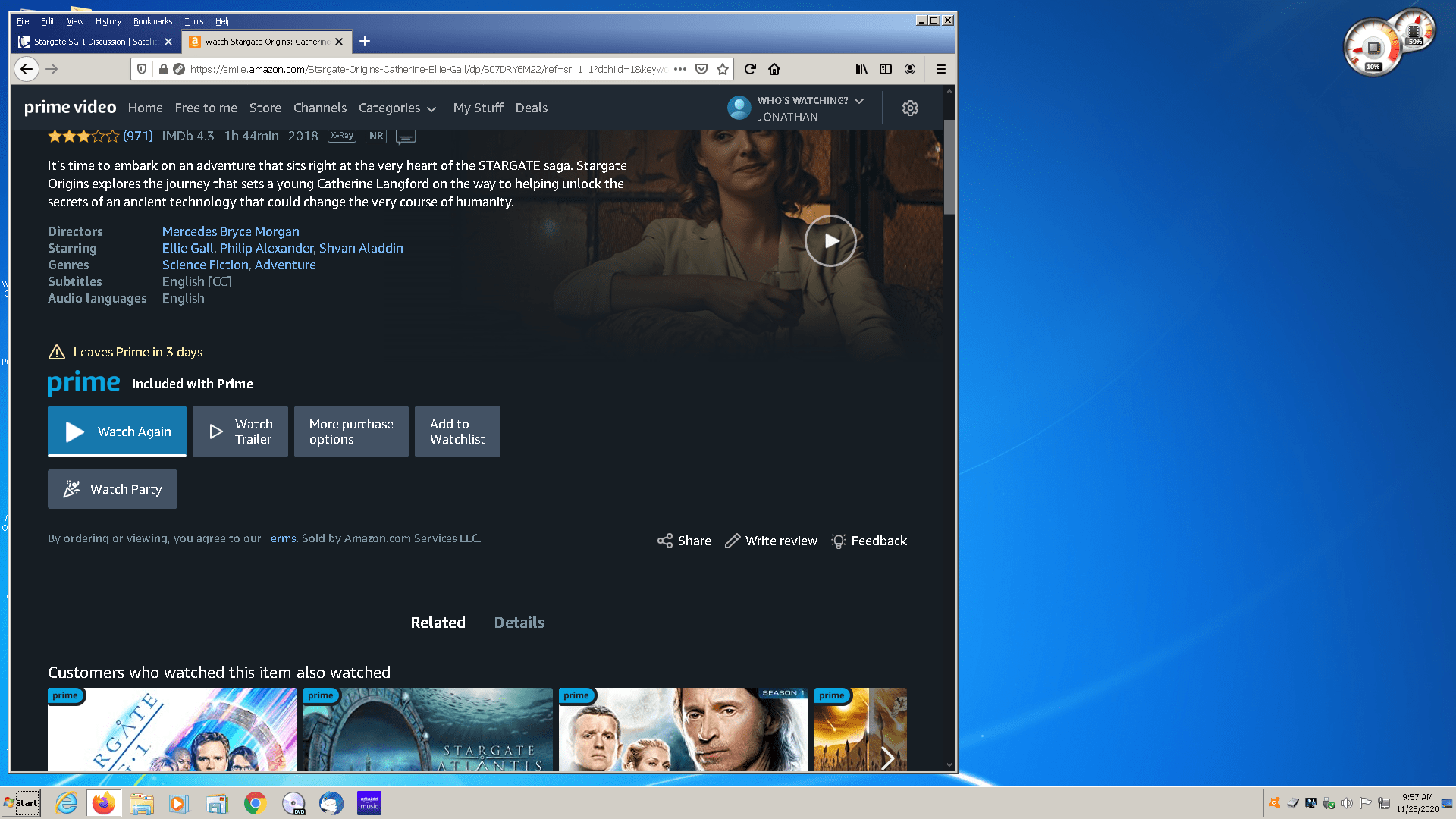Open the page actions three-dot menu
The width and height of the screenshot is (1456, 819).
click(680, 69)
